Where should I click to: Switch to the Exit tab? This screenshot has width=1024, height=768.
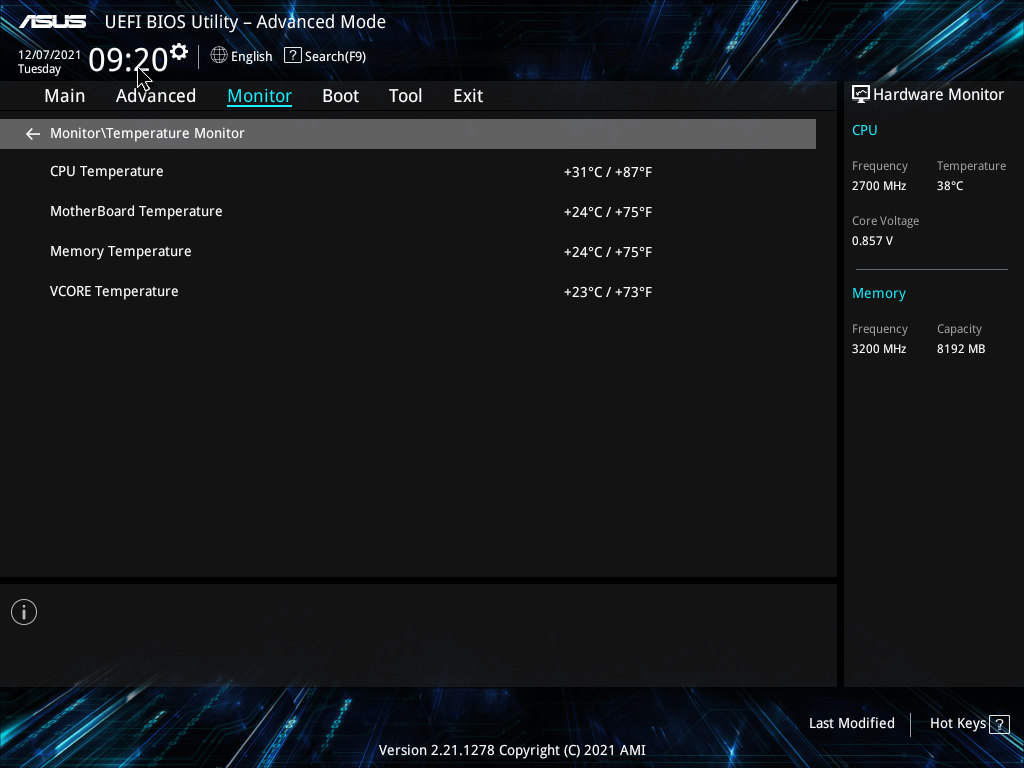click(x=468, y=96)
